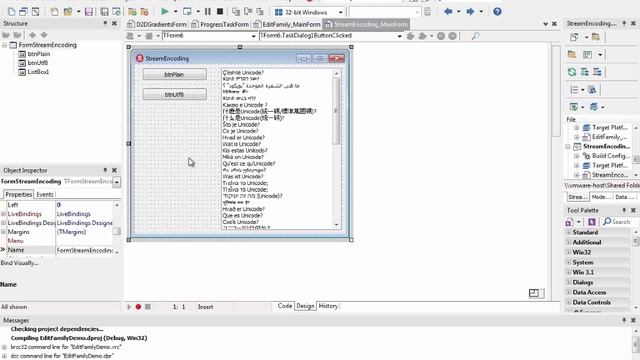Click the scroll-down arrow of the form's listbox
This screenshot has height=360, width=640.
tap(337, 224)
